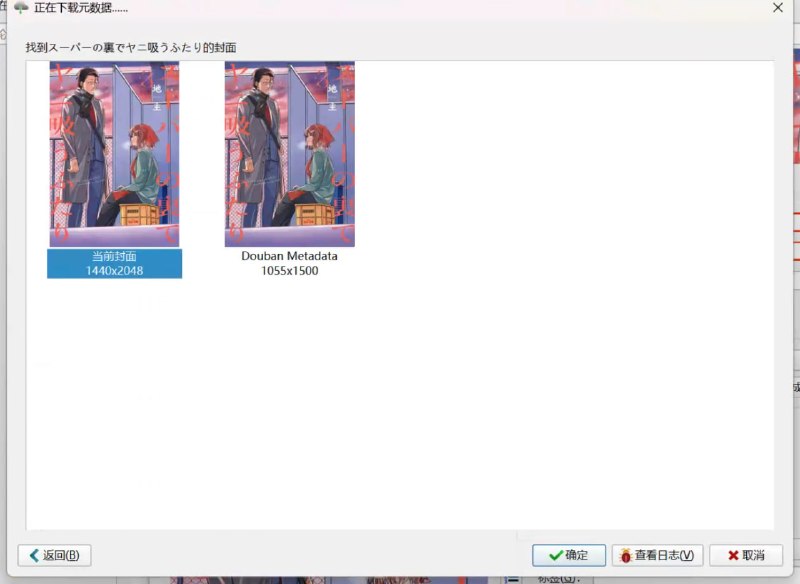This screenshot has height=584, width=800.
Task: Confirm with the 确定 button
Action: coord(569,555)
